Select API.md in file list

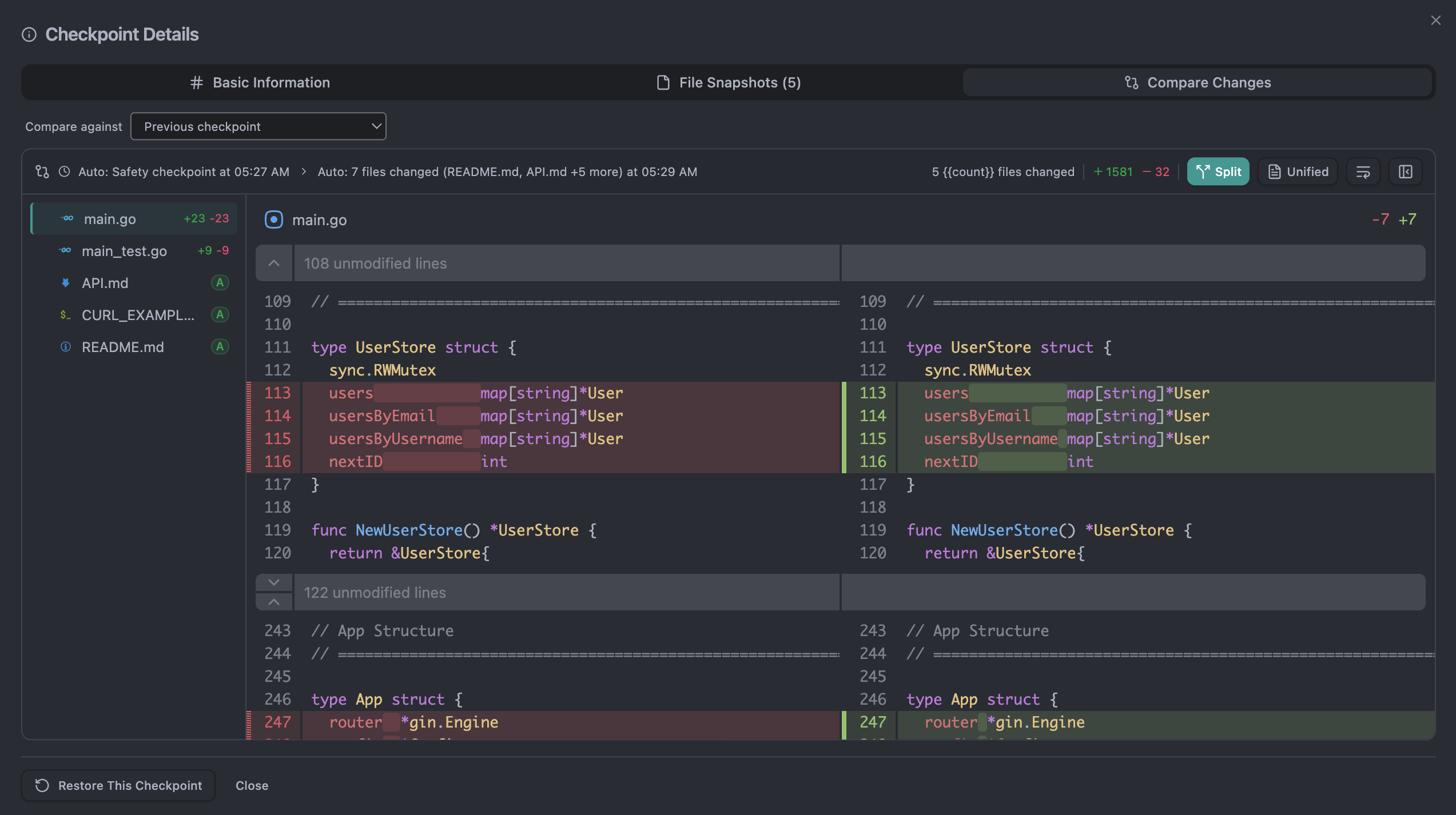tap(134, 282)
